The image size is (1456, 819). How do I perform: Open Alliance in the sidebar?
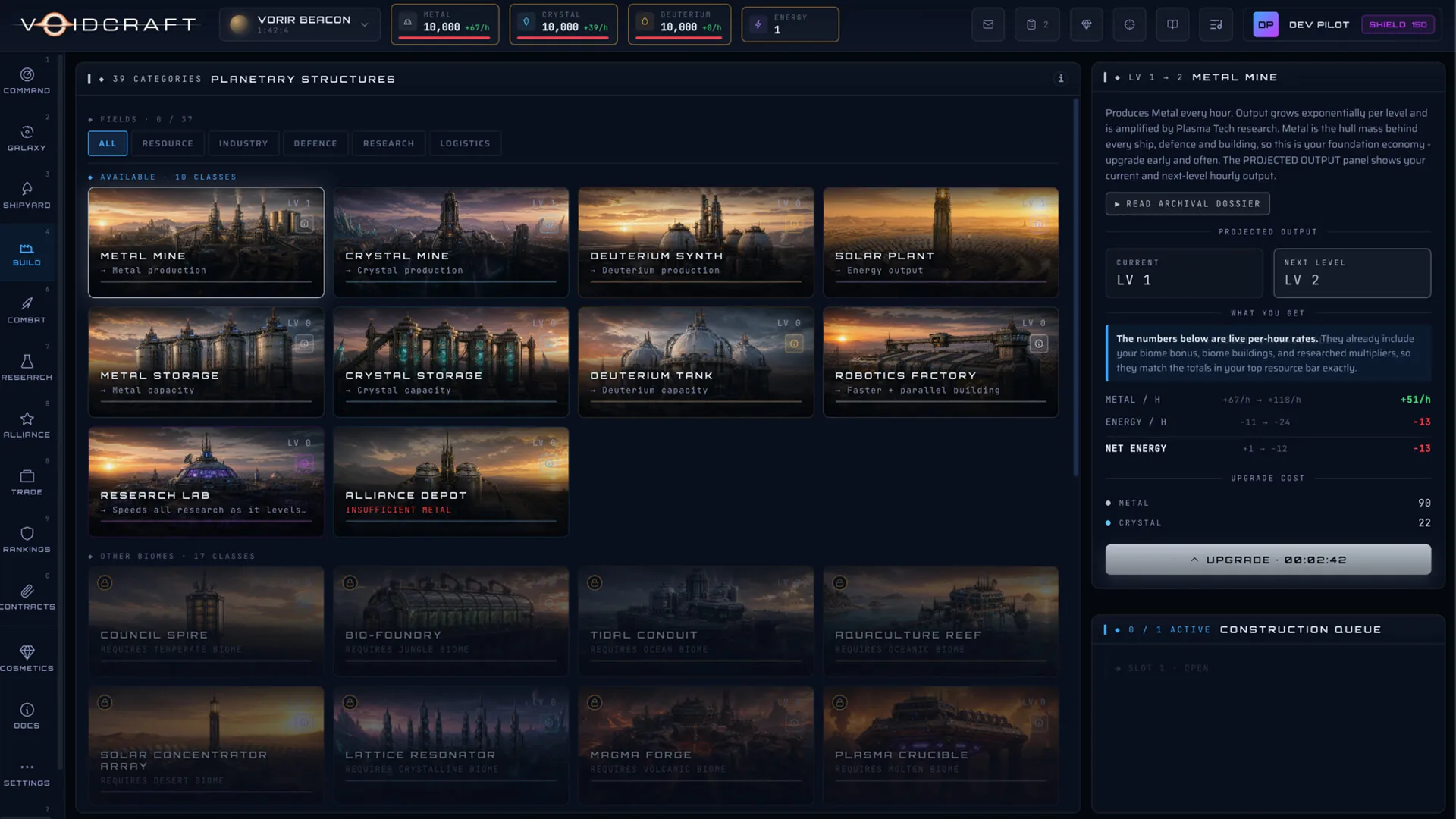27,425
